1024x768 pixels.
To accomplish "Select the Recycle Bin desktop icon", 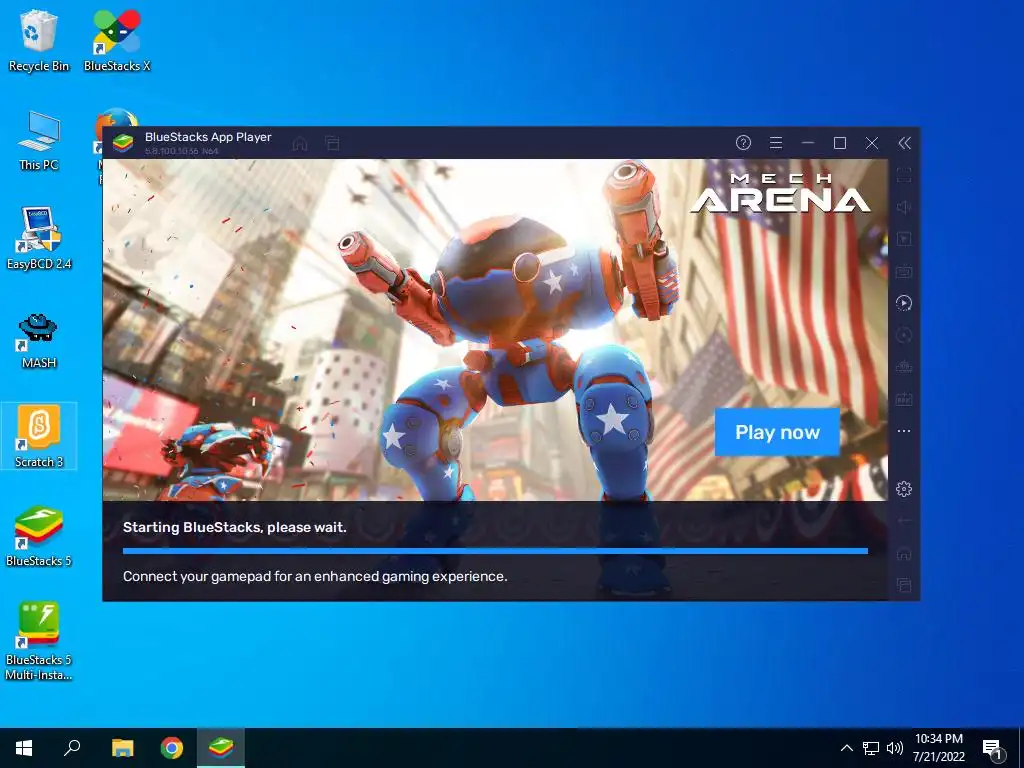I will pyautogui.click(x=39, y=41).
